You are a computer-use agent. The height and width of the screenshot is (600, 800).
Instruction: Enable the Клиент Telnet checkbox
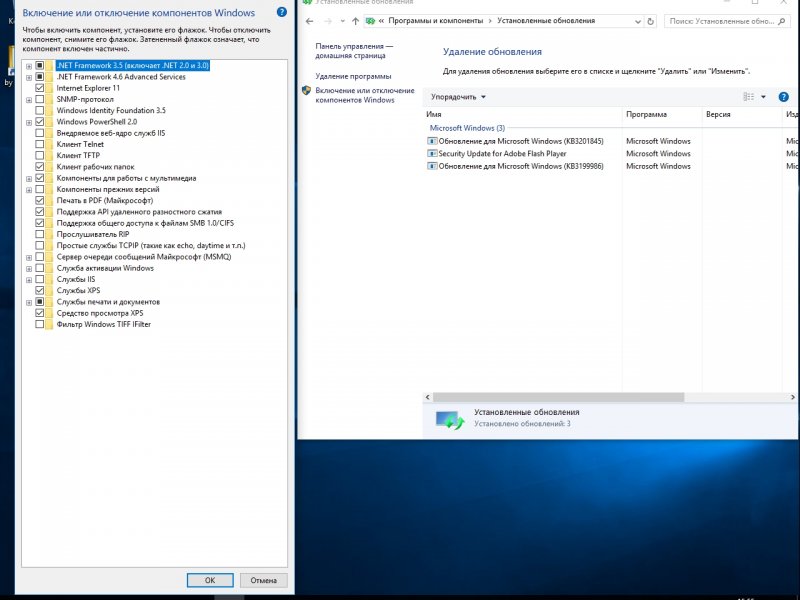click(39, 144)
